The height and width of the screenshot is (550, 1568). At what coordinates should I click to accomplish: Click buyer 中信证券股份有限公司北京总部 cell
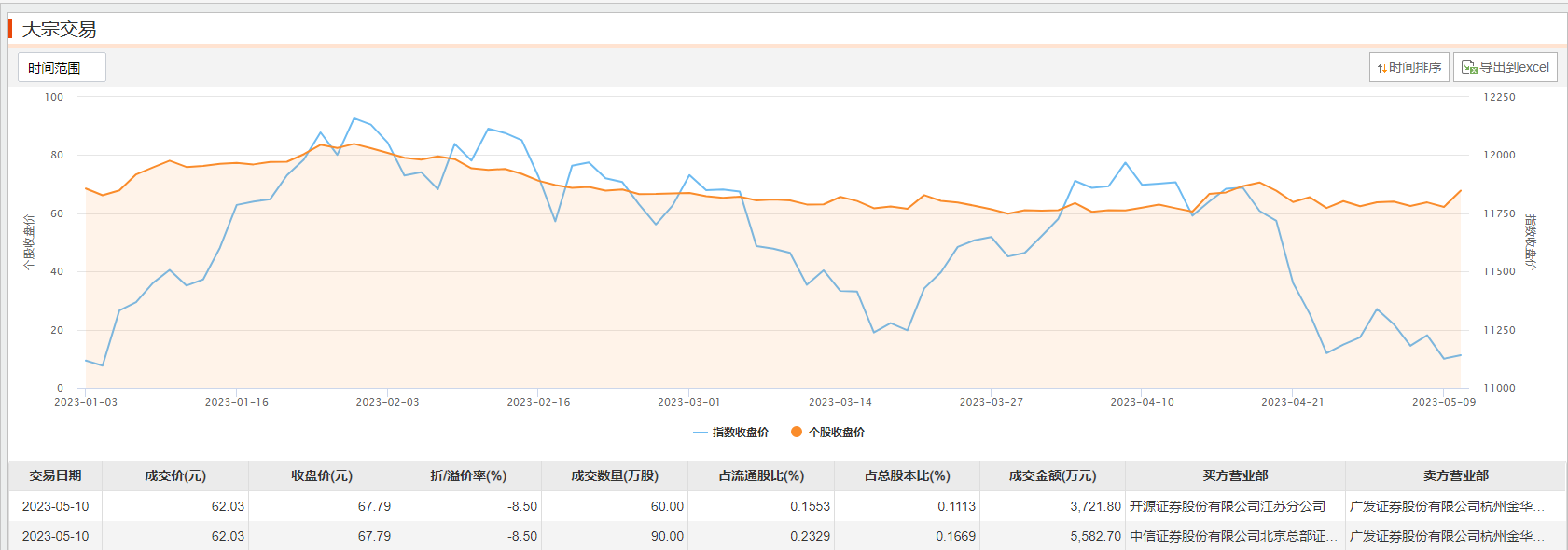coord(1233,536)
